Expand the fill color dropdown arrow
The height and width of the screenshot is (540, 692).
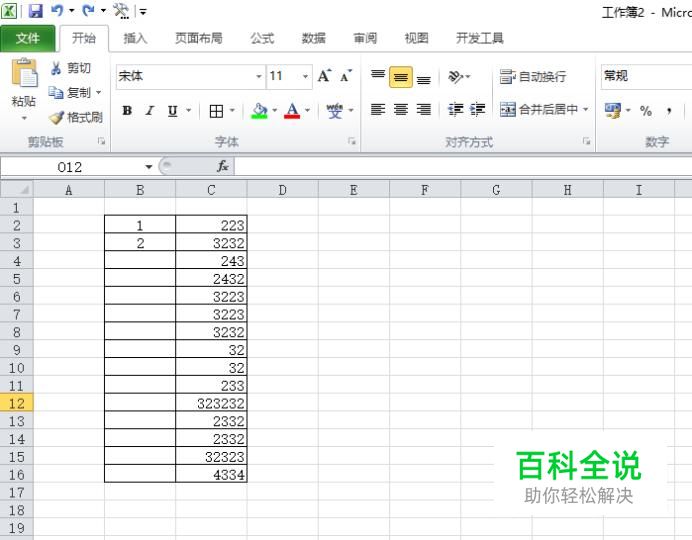tap(274, 110)
